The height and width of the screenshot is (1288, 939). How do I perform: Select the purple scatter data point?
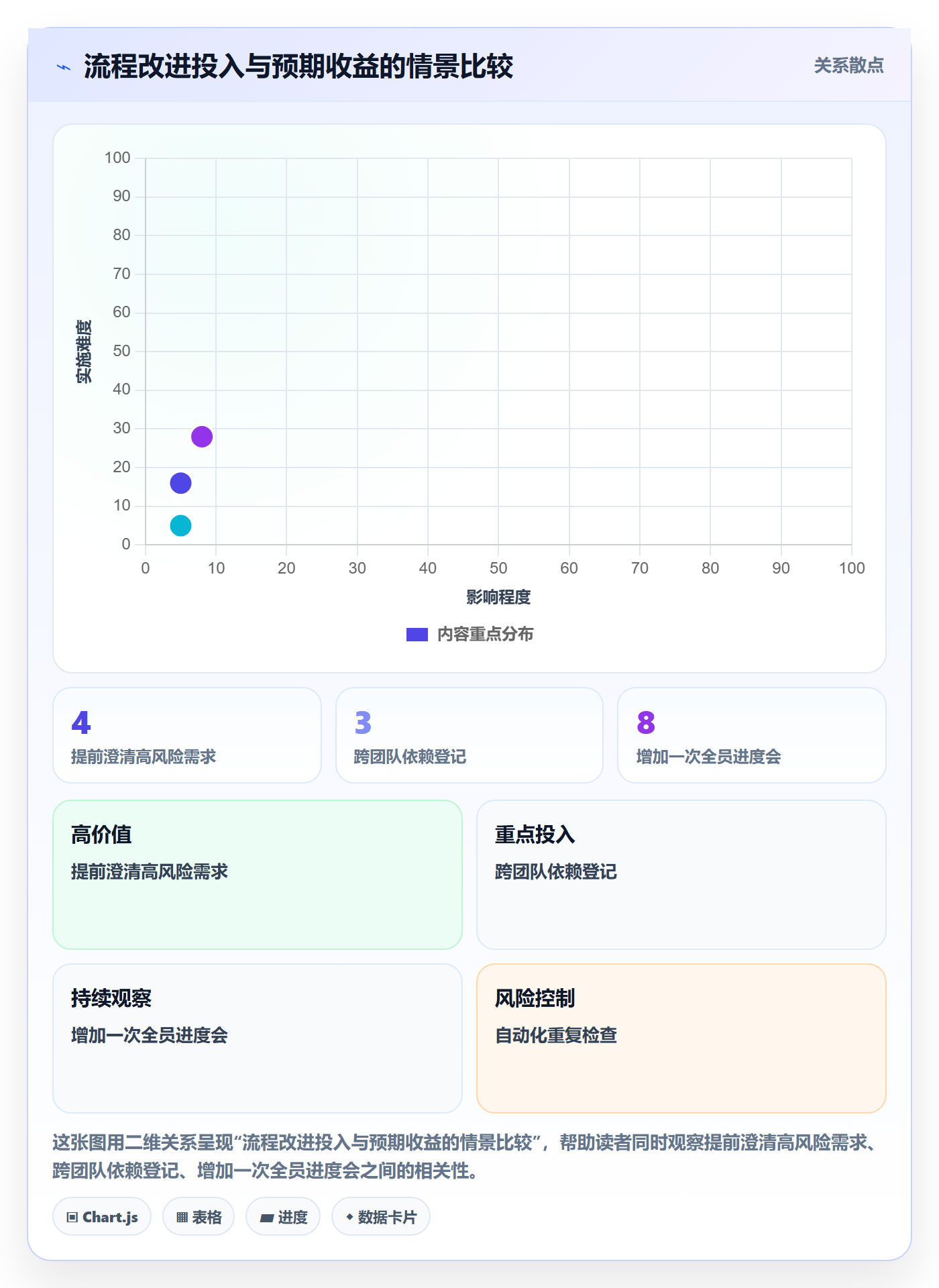point(202,437)
